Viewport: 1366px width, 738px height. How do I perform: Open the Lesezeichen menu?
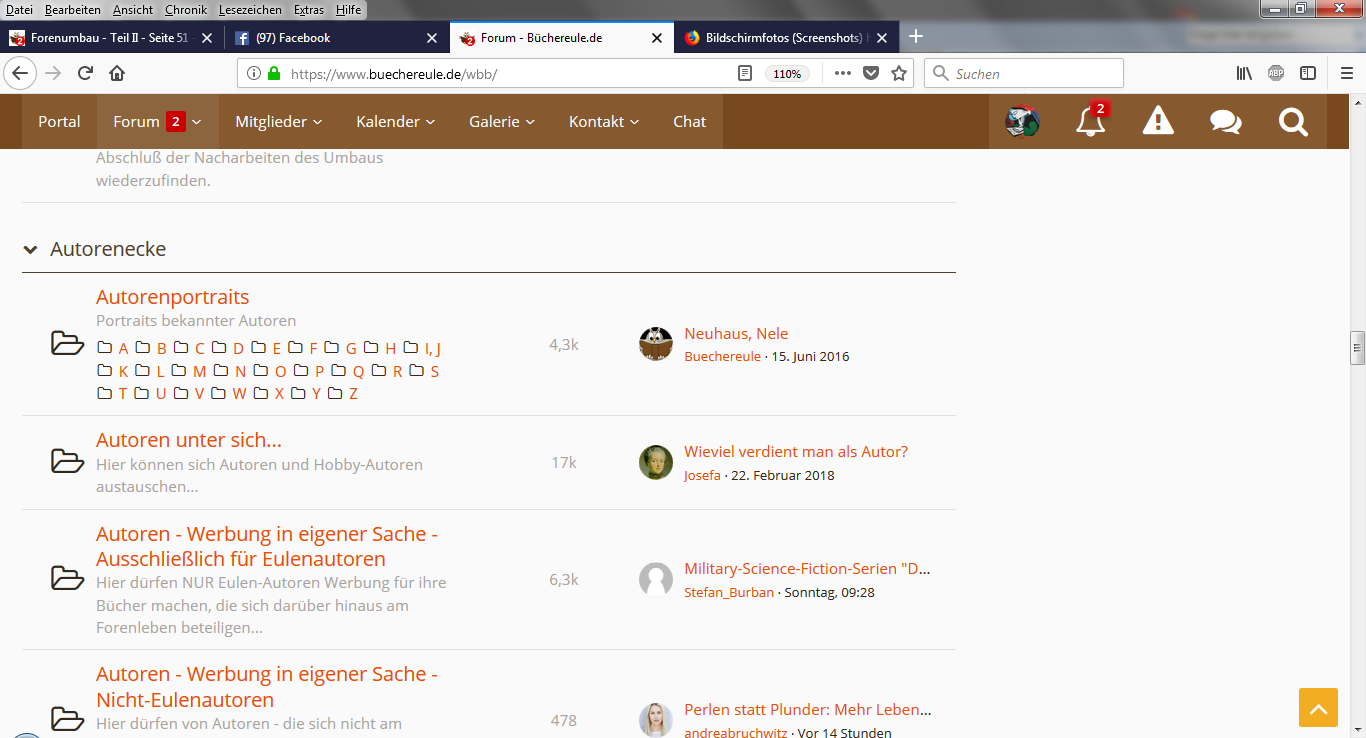250,9
